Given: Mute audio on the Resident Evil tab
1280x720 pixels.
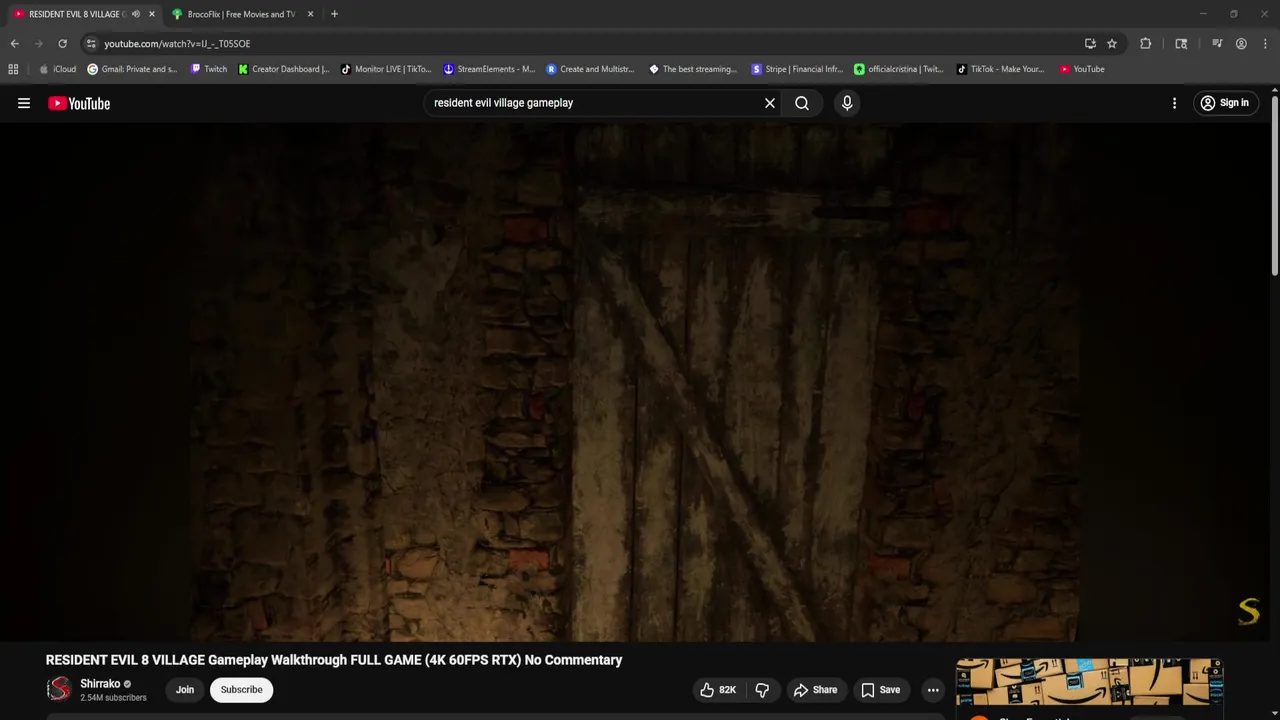Looking at the screenshot, I should click(x=136, y=14).
